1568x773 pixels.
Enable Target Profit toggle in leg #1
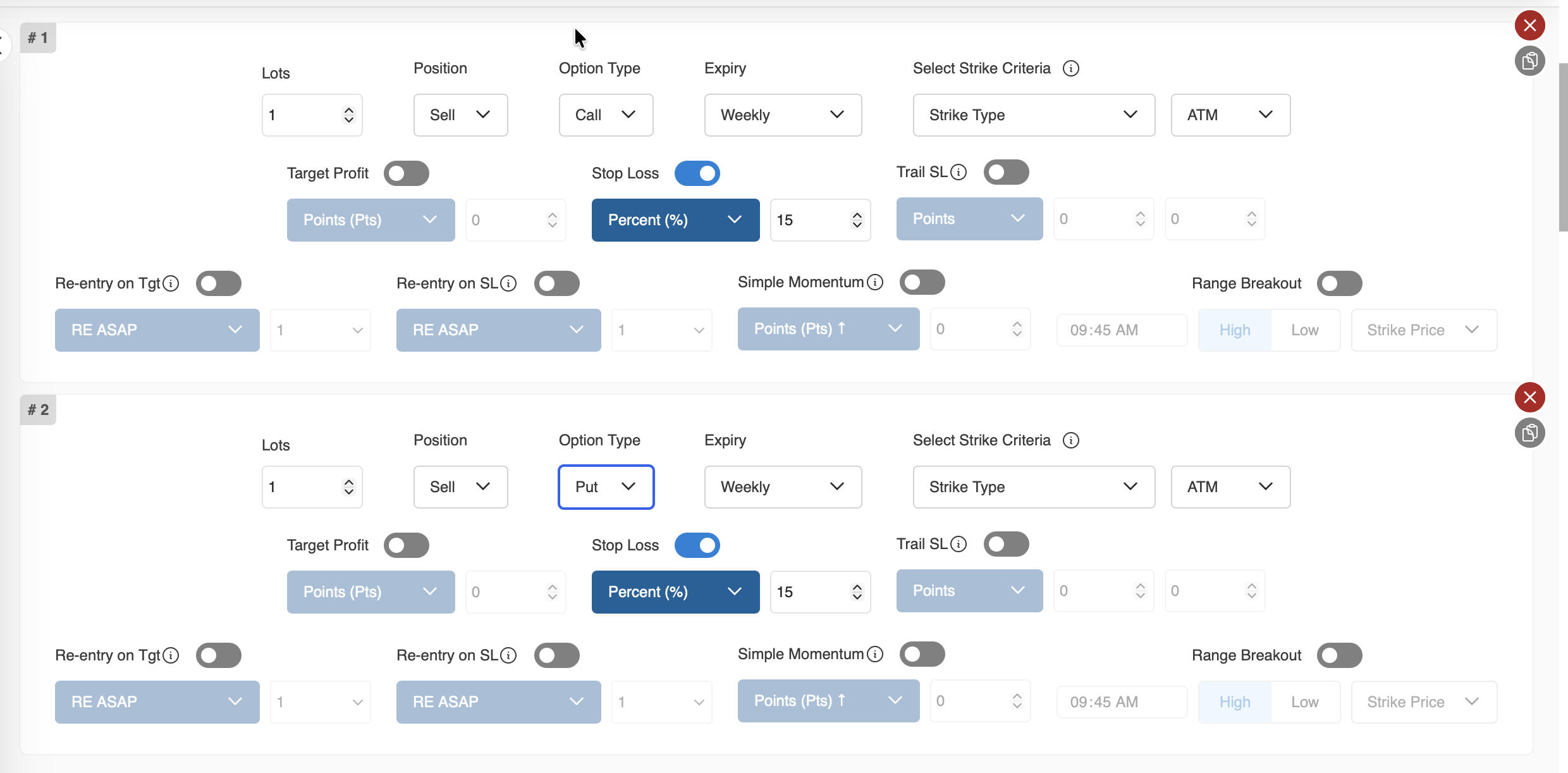(x=406, y=173)
